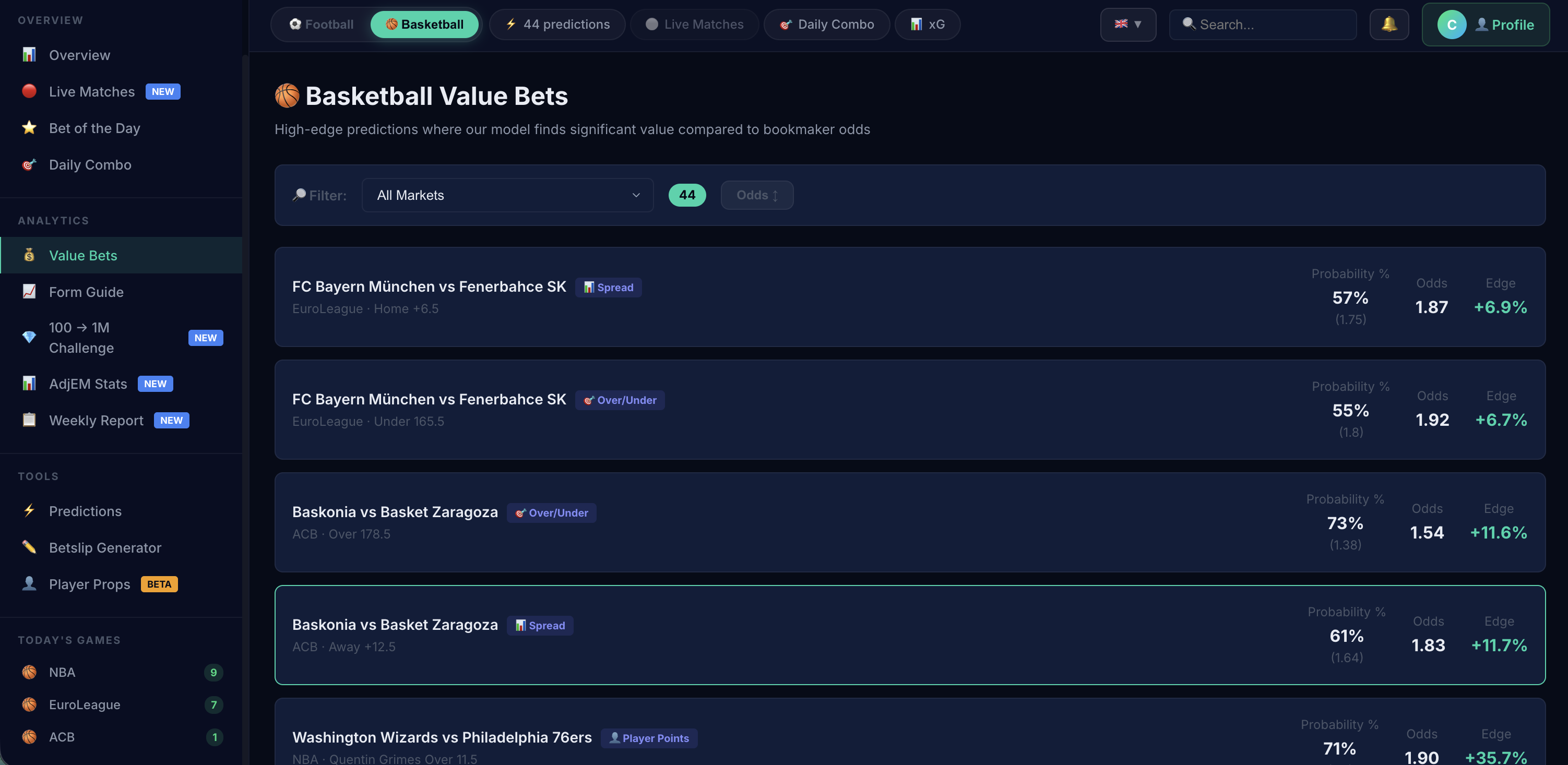Open NBA today's games link

pyautogui.click(x=62, y=672)
